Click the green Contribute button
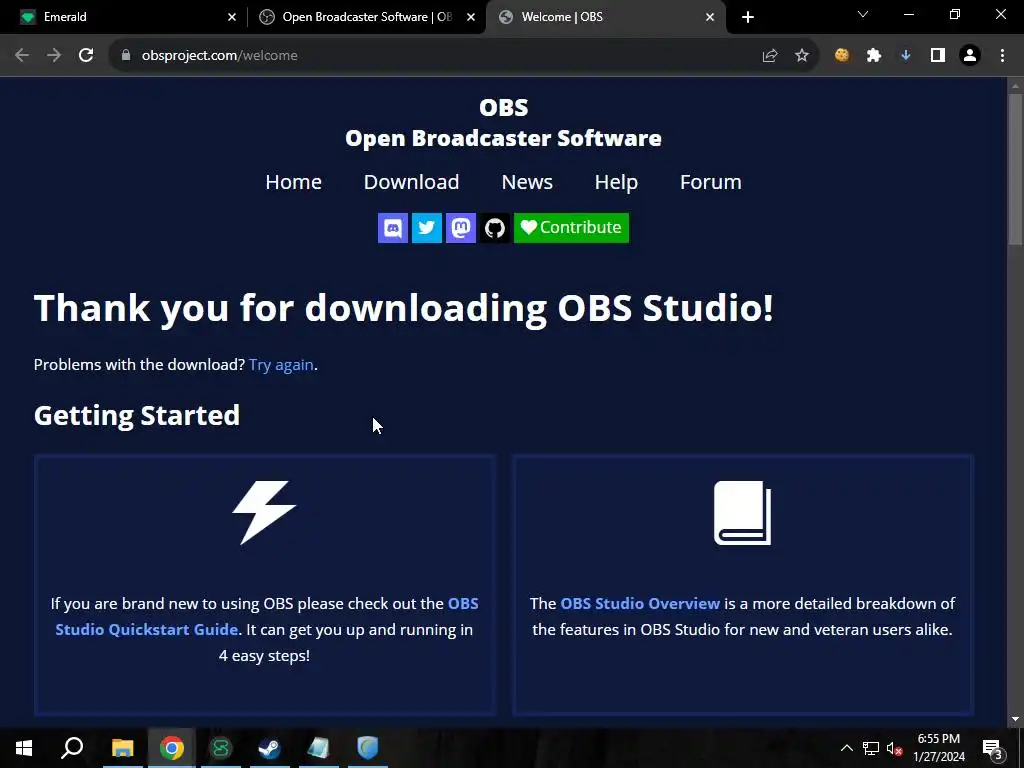1024x768 pixels. [x=571, y=228]
